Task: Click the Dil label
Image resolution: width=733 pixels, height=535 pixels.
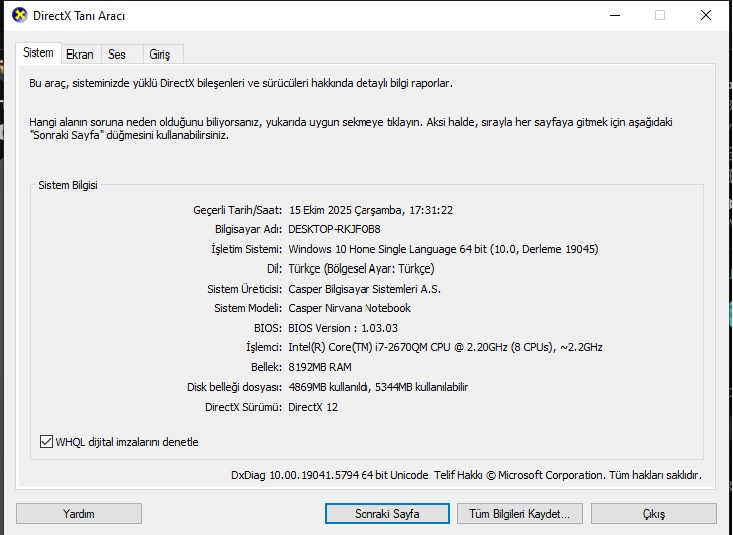Action: tap(274, 268)
